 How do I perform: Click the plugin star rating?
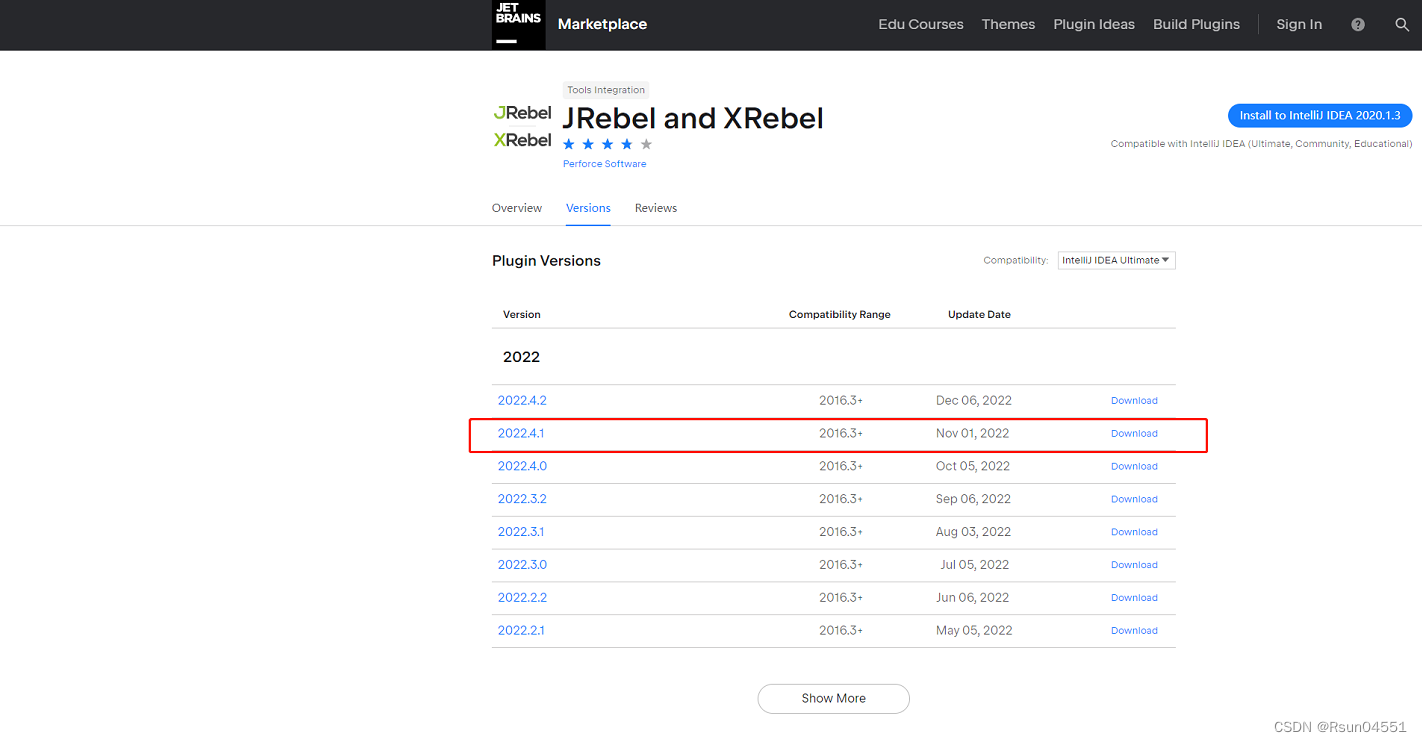(x=607, y=144)
